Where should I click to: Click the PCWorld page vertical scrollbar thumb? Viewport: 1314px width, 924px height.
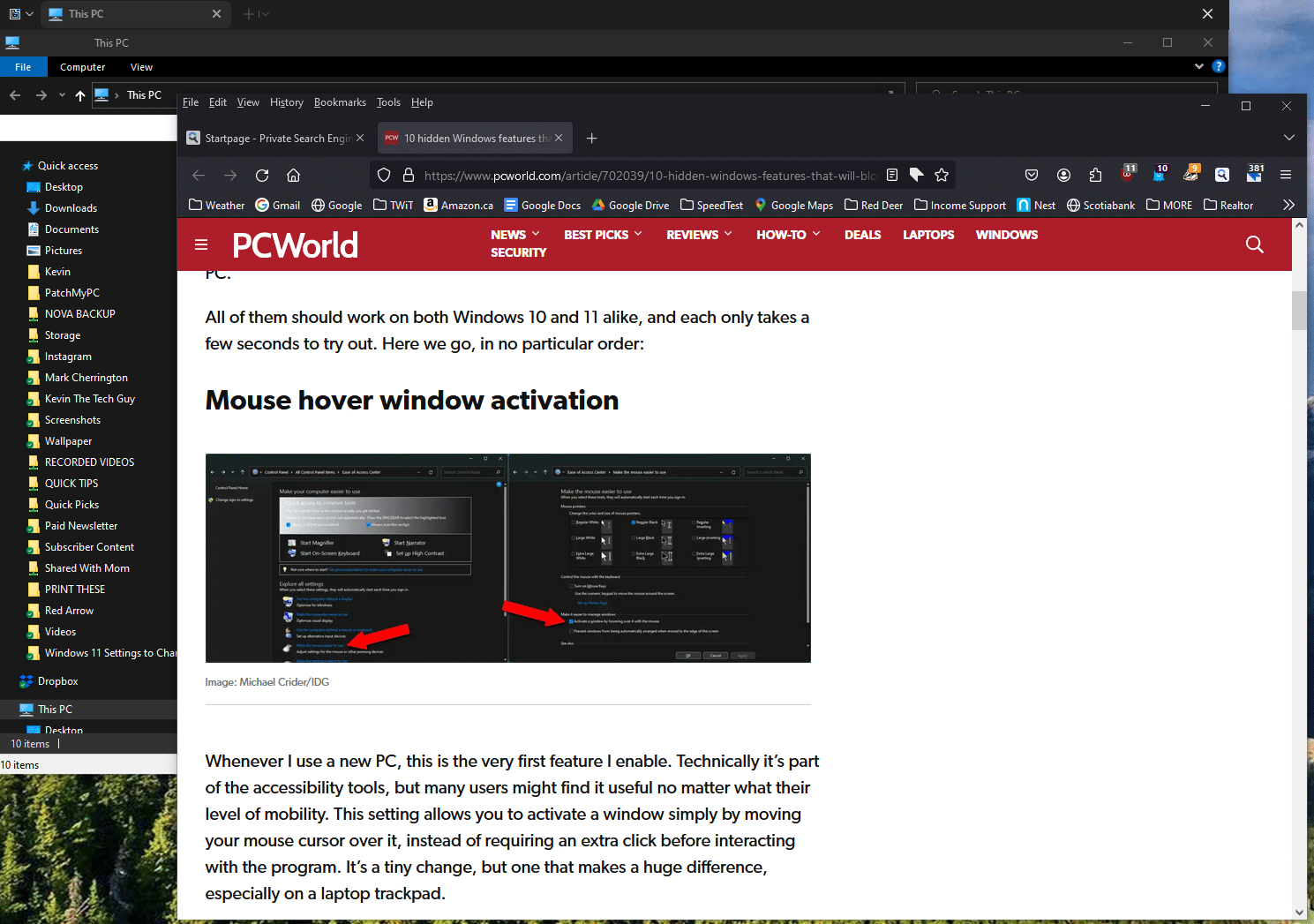1299,310
